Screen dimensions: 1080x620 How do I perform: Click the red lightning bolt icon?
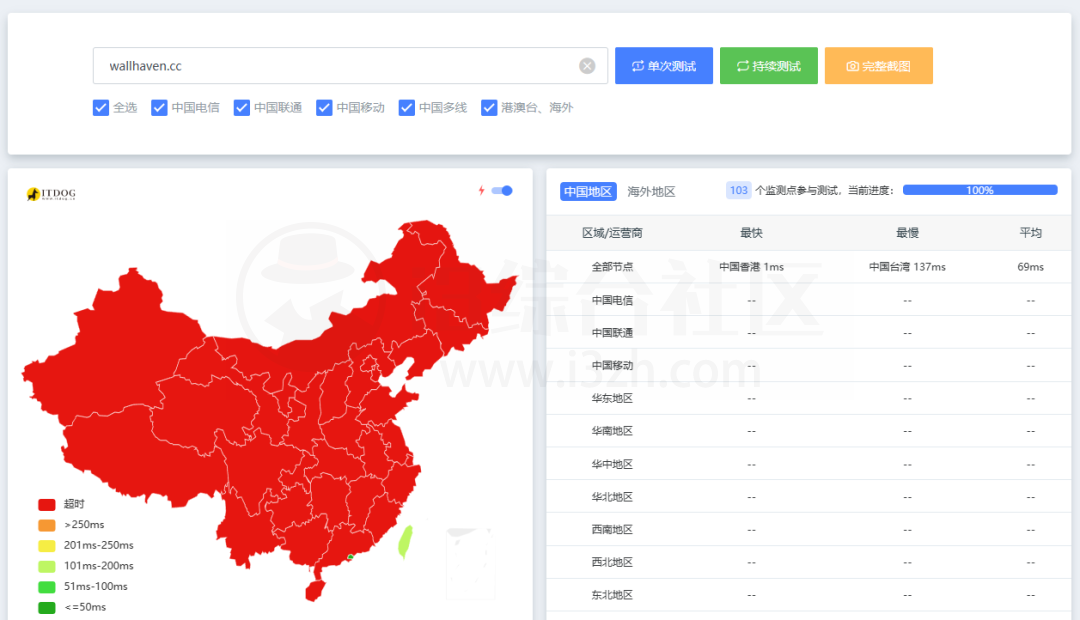(481, 190)
